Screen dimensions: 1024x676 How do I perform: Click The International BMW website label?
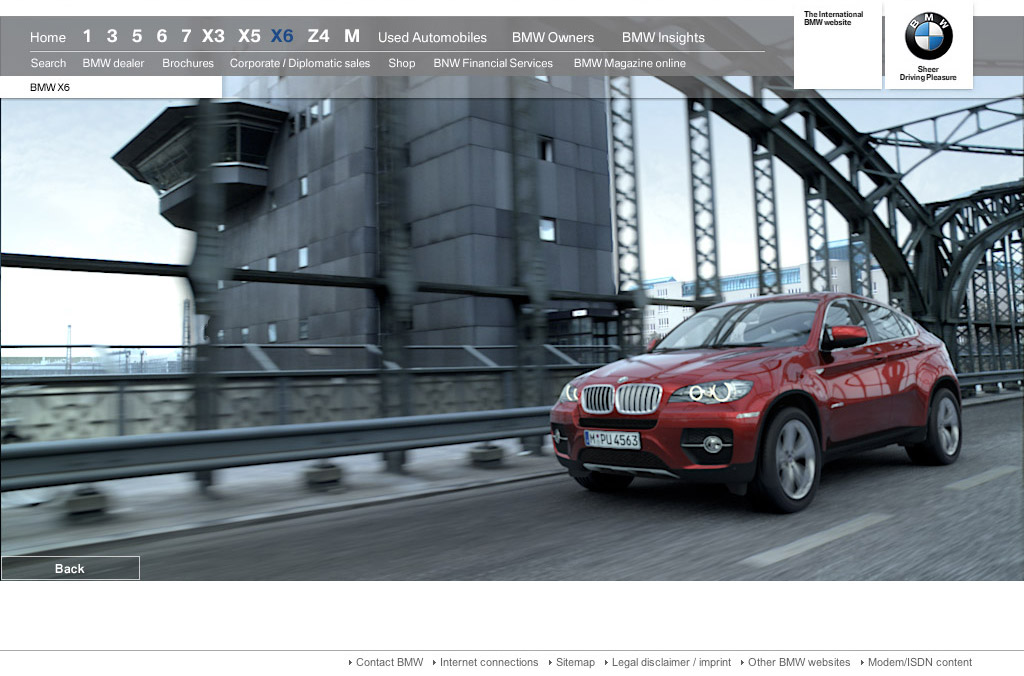click(833, 18)
